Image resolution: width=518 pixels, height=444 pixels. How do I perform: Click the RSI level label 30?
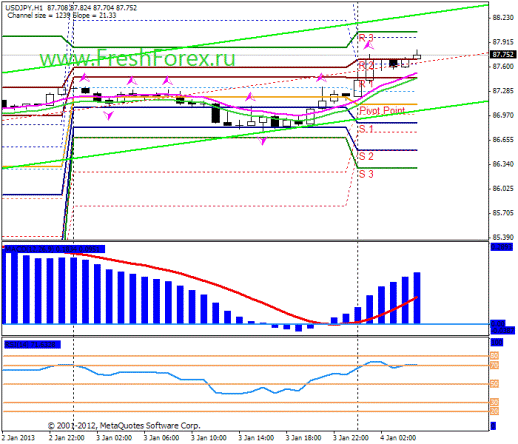pos(494,403)
